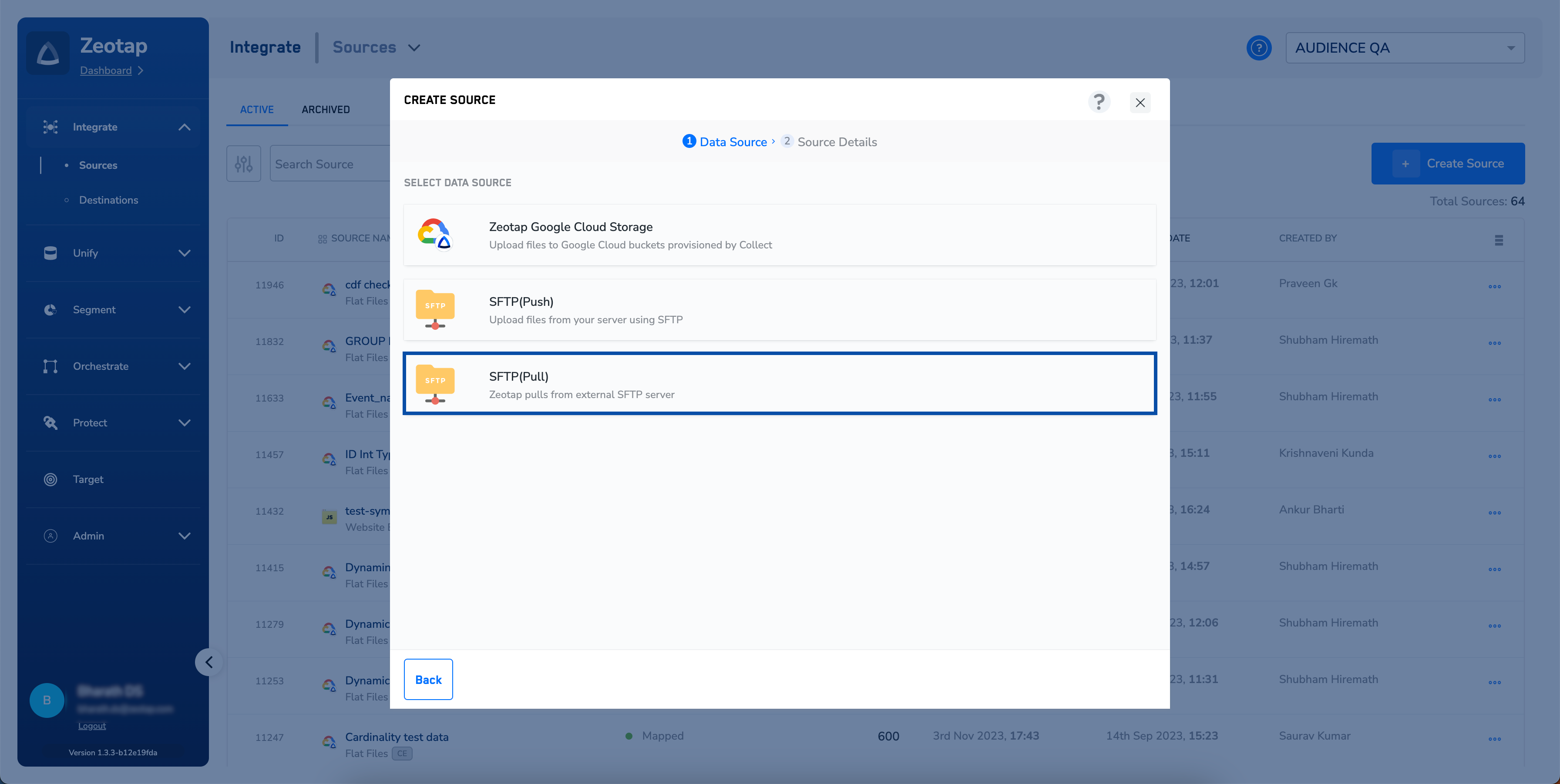Viewport: 1560px width, 784px height.
Task: Click the Logout link
Action: pos(91,725)
